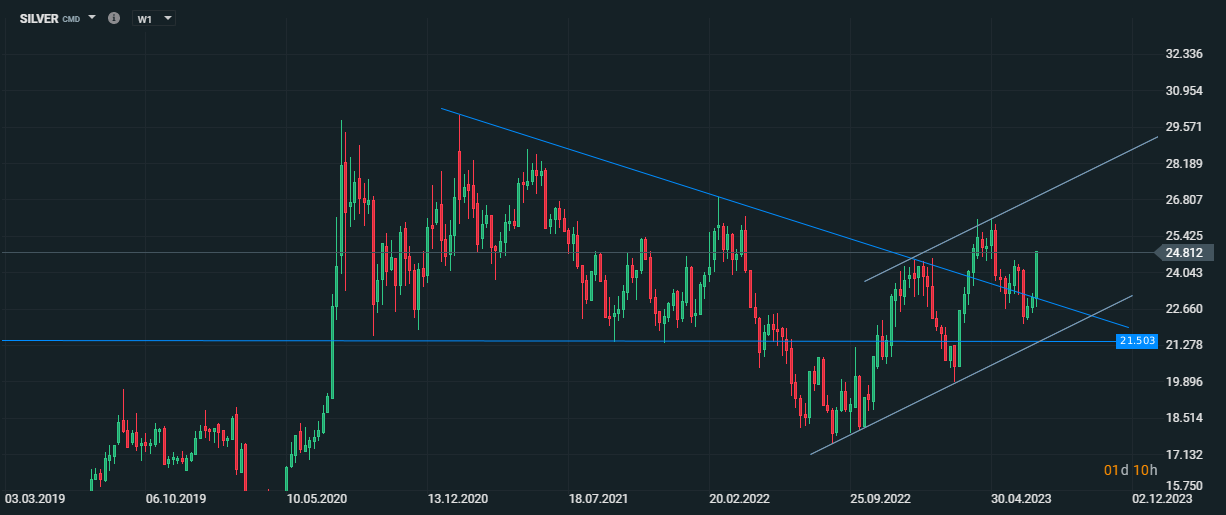Click the 26.807 price axis label
Image resolution: width=1226 pixels, height=515 pixels.
point(1183,200)
